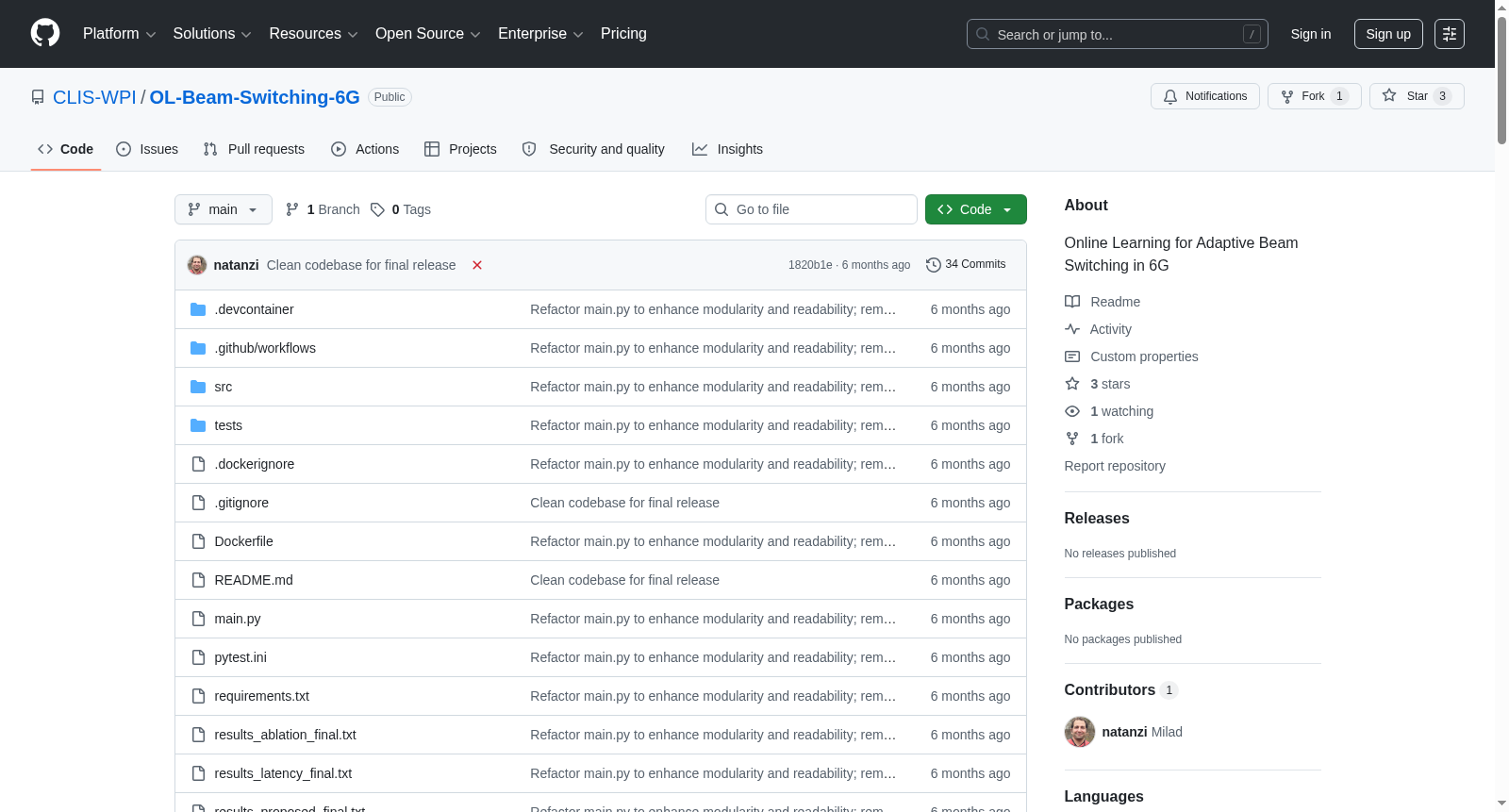Image resolution: width=1509 pixels, height=812 pixels.
Task: Star the repository with Star button
Action: coord(1417,96)
